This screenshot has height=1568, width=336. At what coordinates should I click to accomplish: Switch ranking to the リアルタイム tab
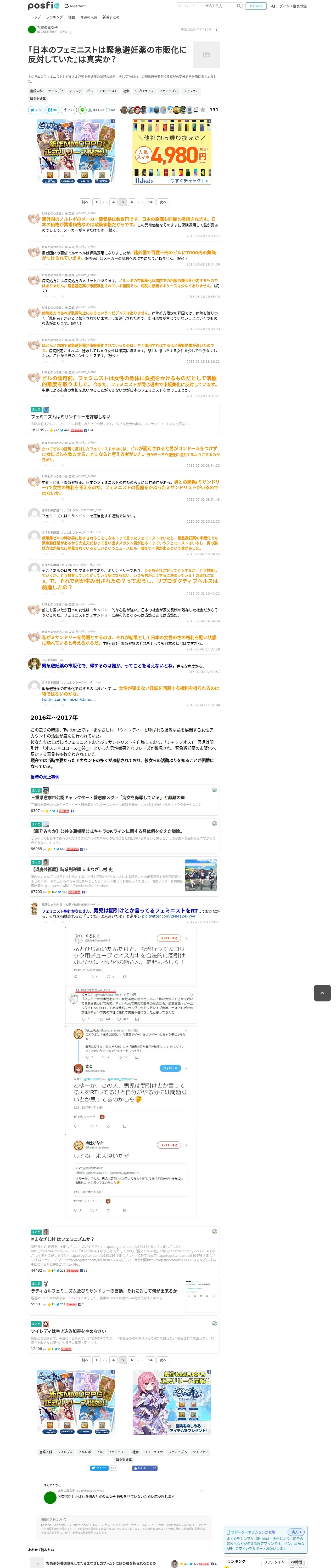click(275, 1562)
